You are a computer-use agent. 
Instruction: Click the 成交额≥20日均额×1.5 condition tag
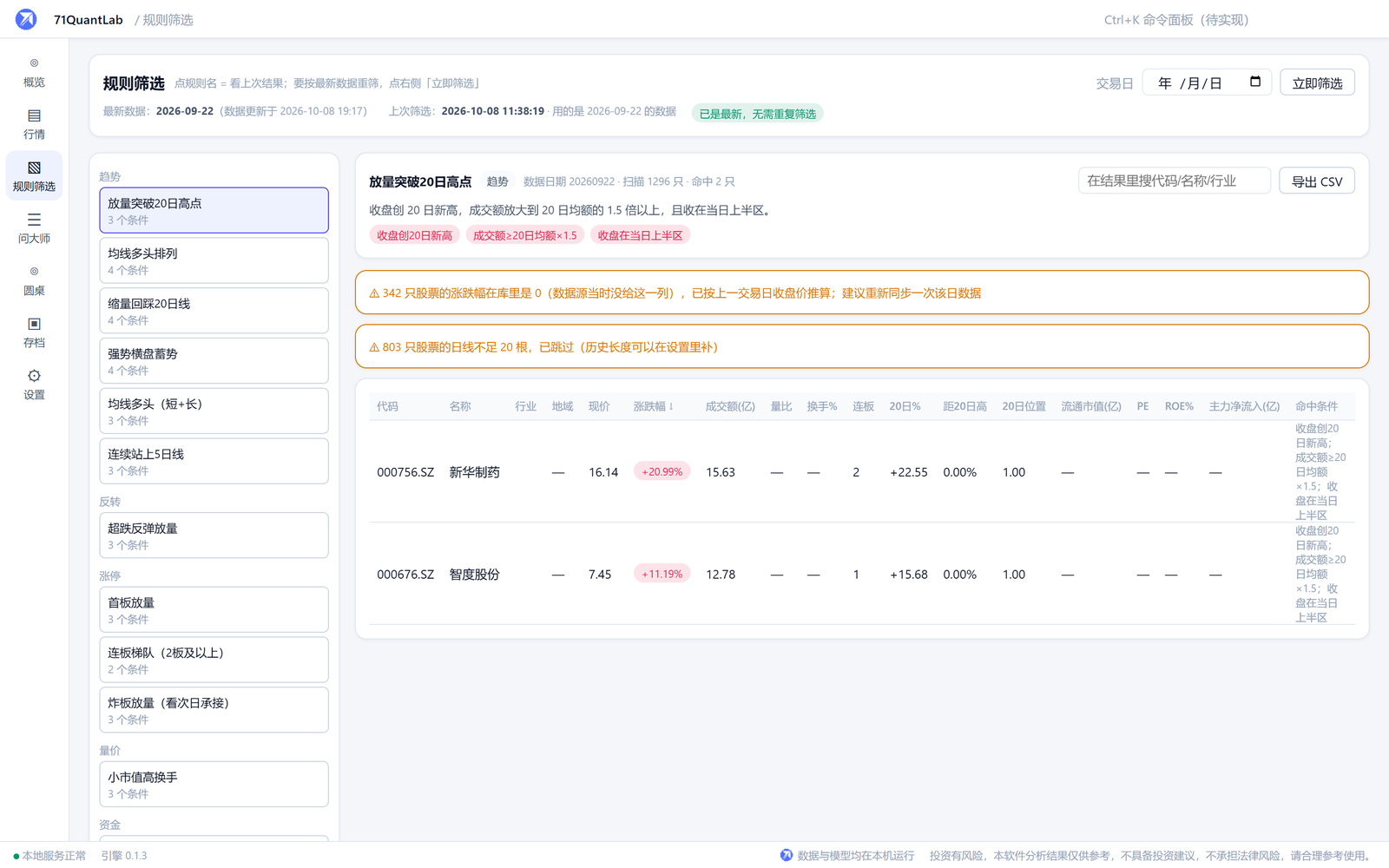pos(524,235)
